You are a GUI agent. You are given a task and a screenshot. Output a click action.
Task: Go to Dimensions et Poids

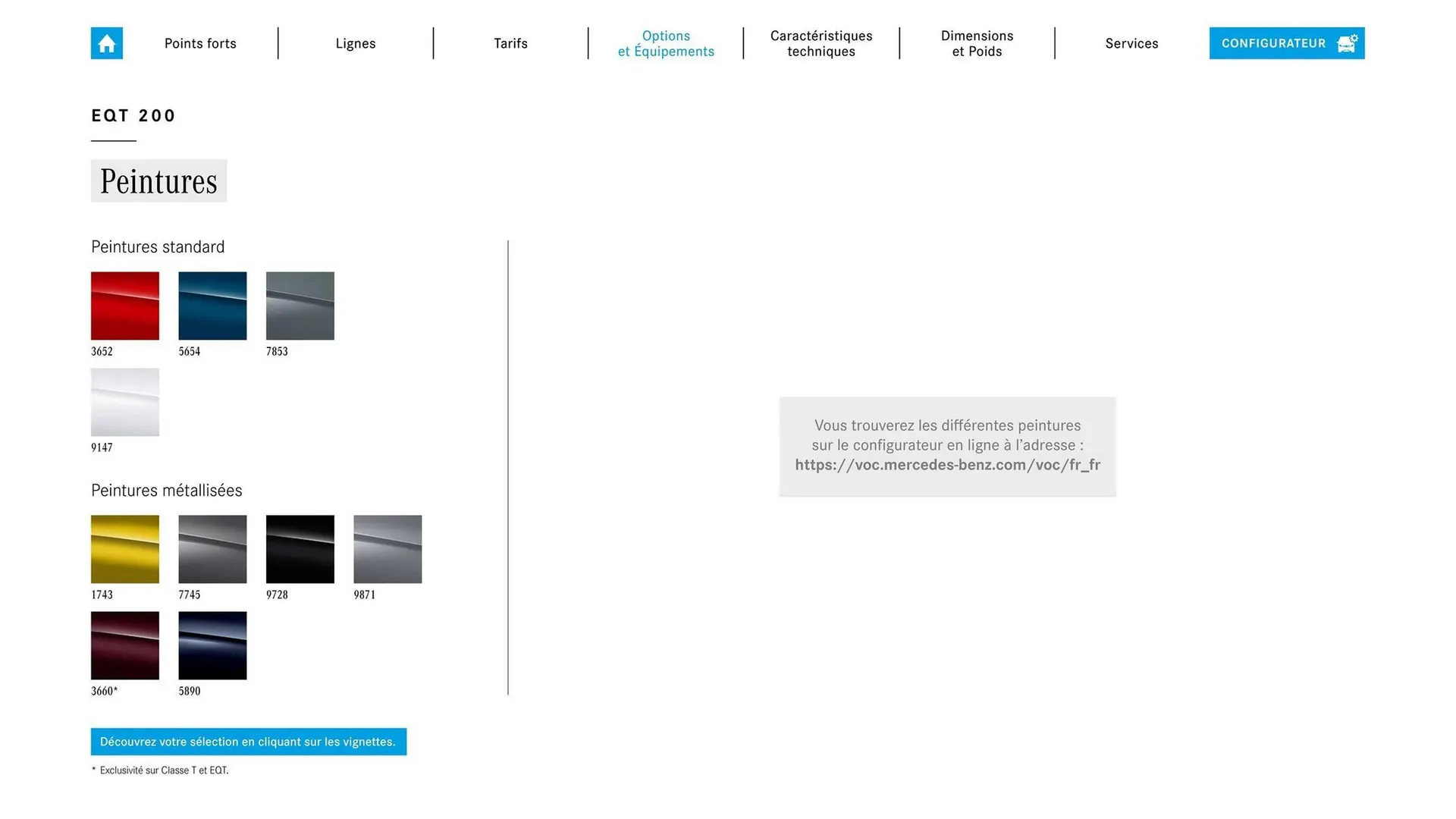click(977, 43)
